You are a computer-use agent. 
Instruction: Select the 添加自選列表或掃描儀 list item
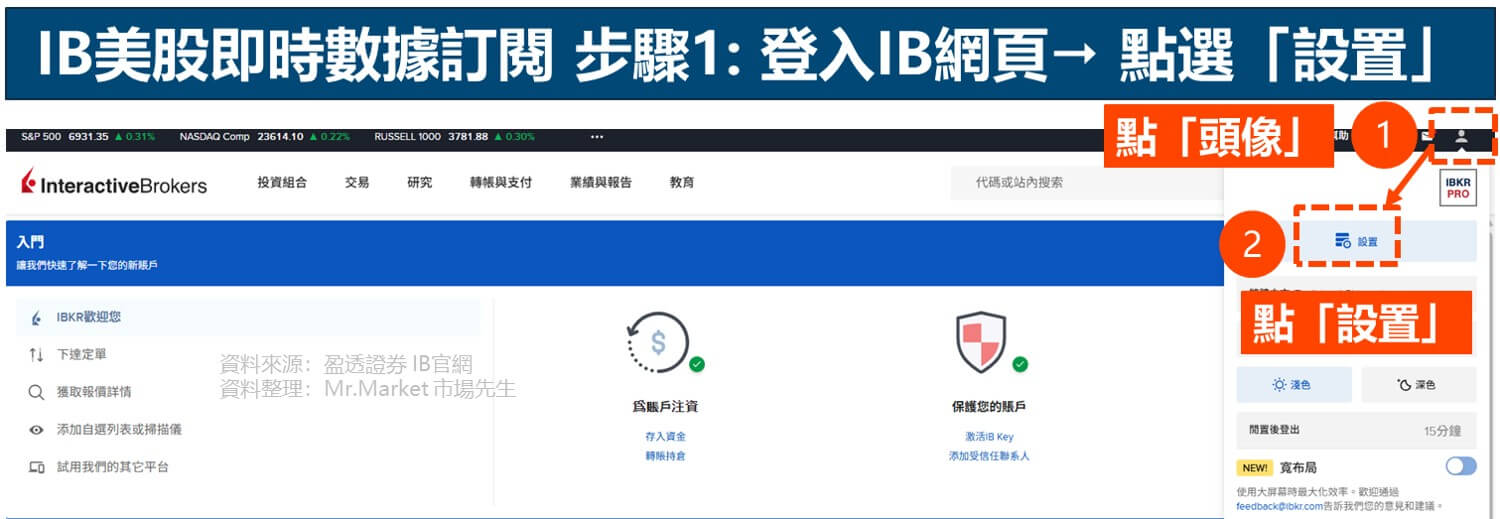(x=248, y=429)
